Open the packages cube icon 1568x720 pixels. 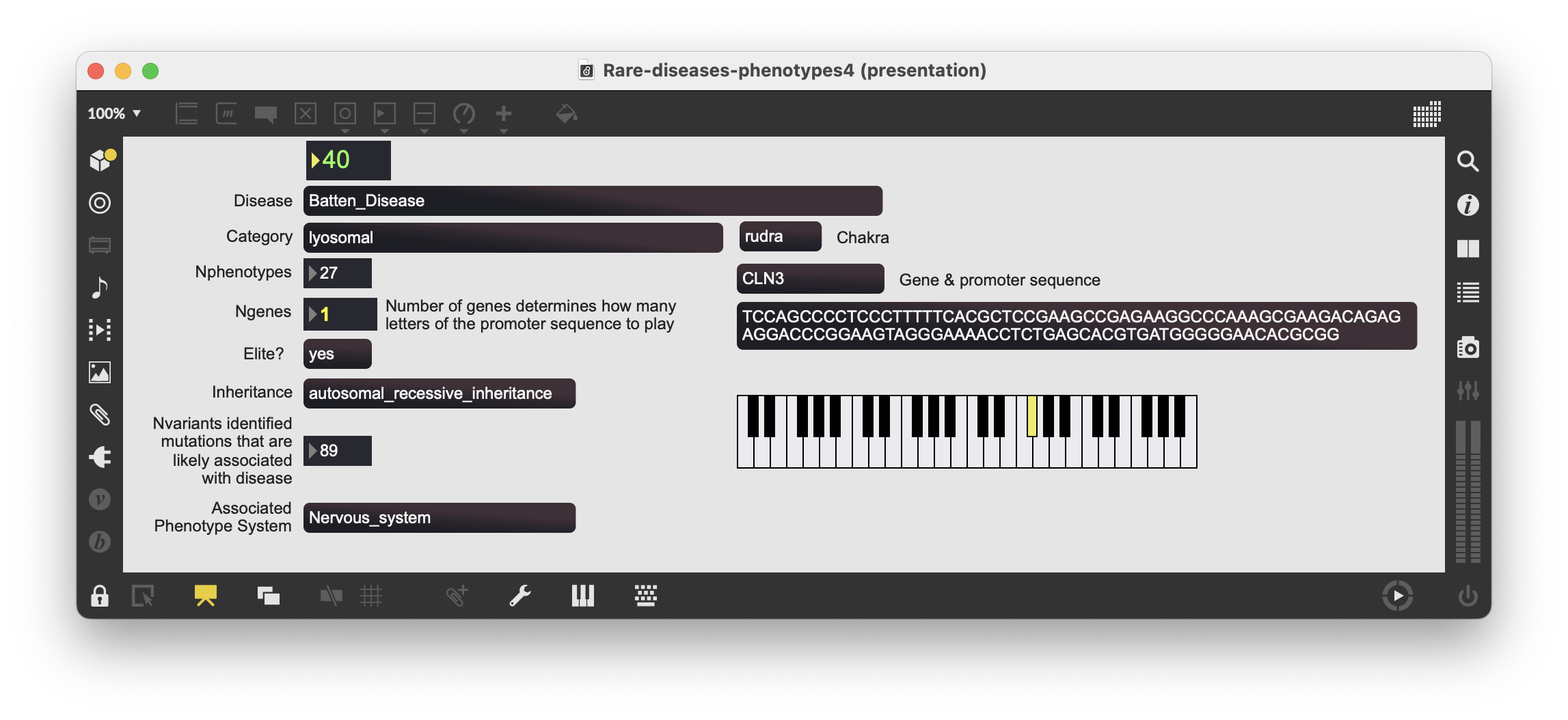101,160
